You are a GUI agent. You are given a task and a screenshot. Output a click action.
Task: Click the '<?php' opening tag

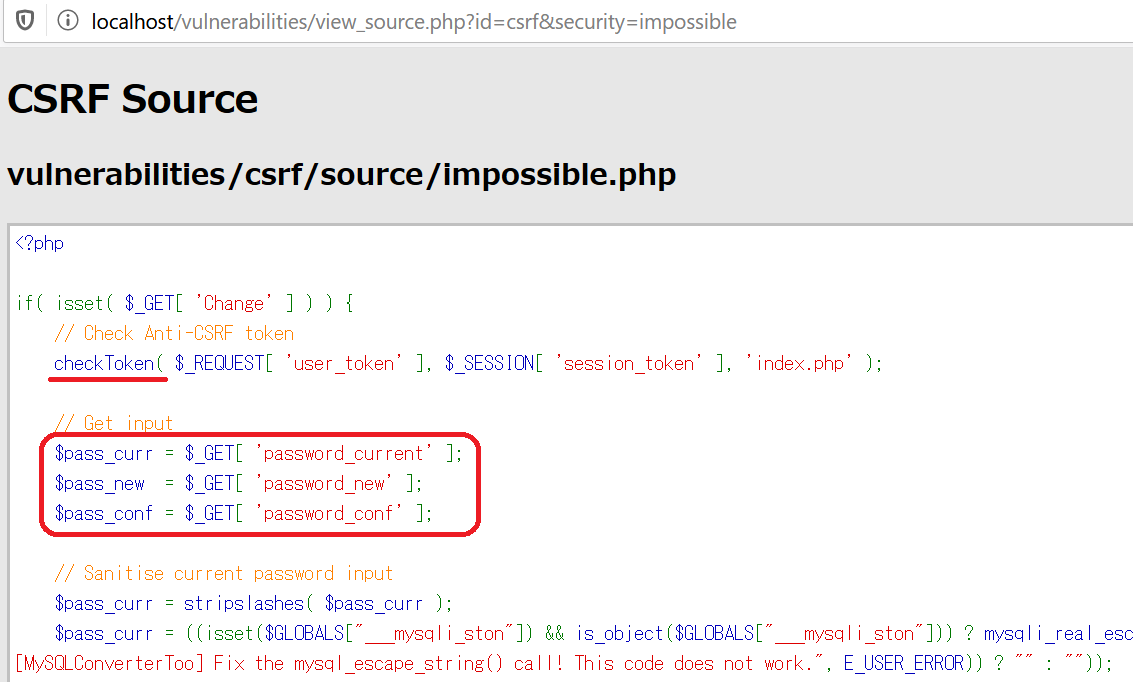tap(39, 243)
